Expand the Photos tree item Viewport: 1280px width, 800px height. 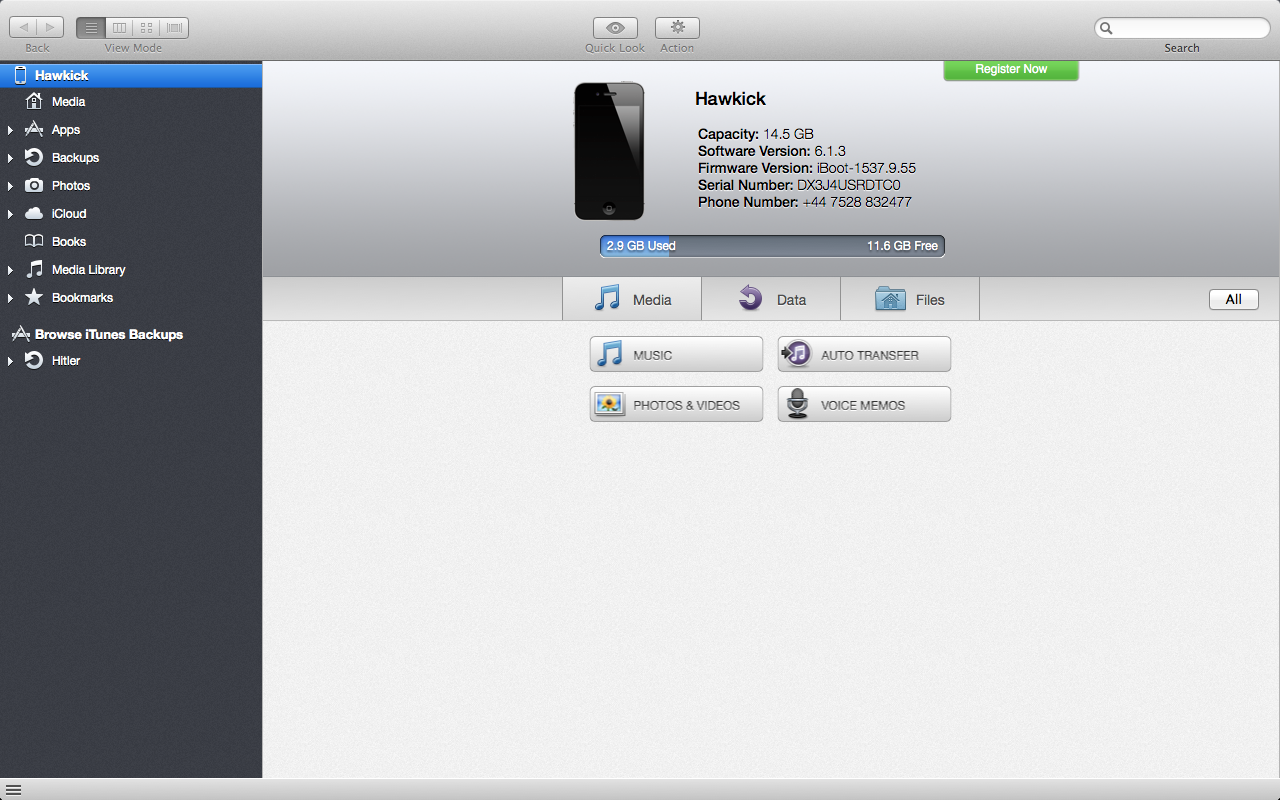tap(10, 186)
